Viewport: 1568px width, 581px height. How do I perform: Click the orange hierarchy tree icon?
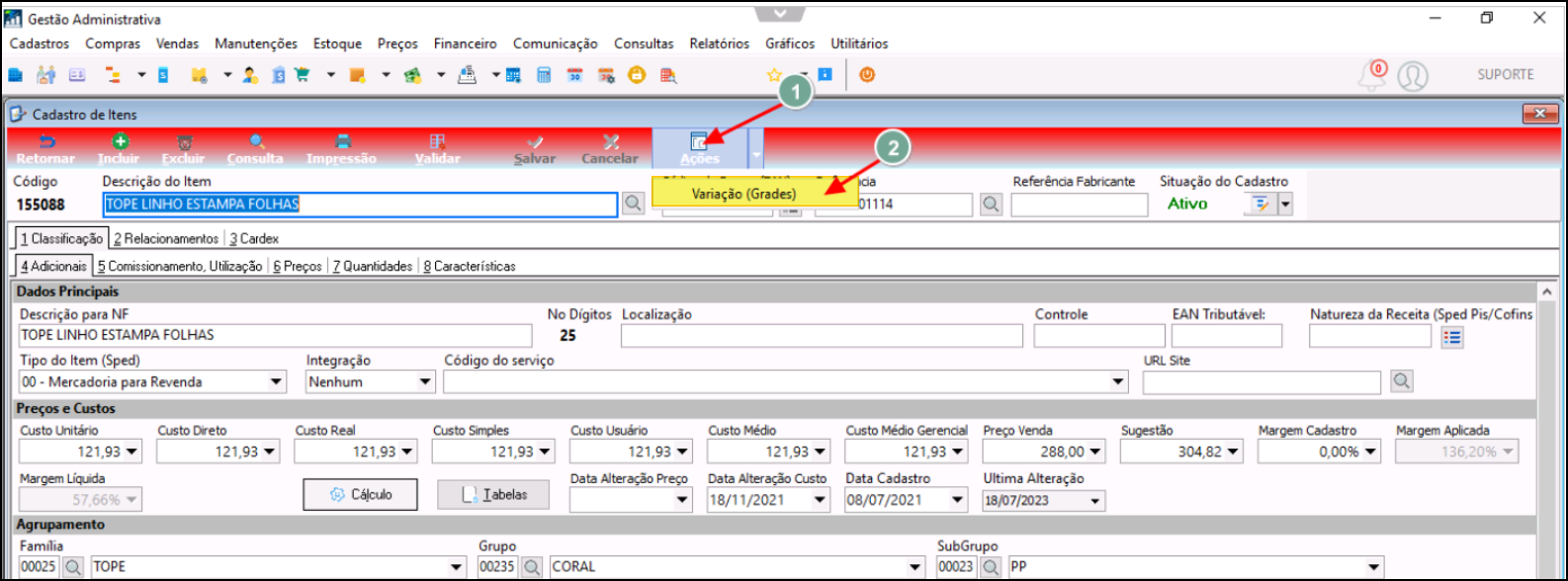113,74
